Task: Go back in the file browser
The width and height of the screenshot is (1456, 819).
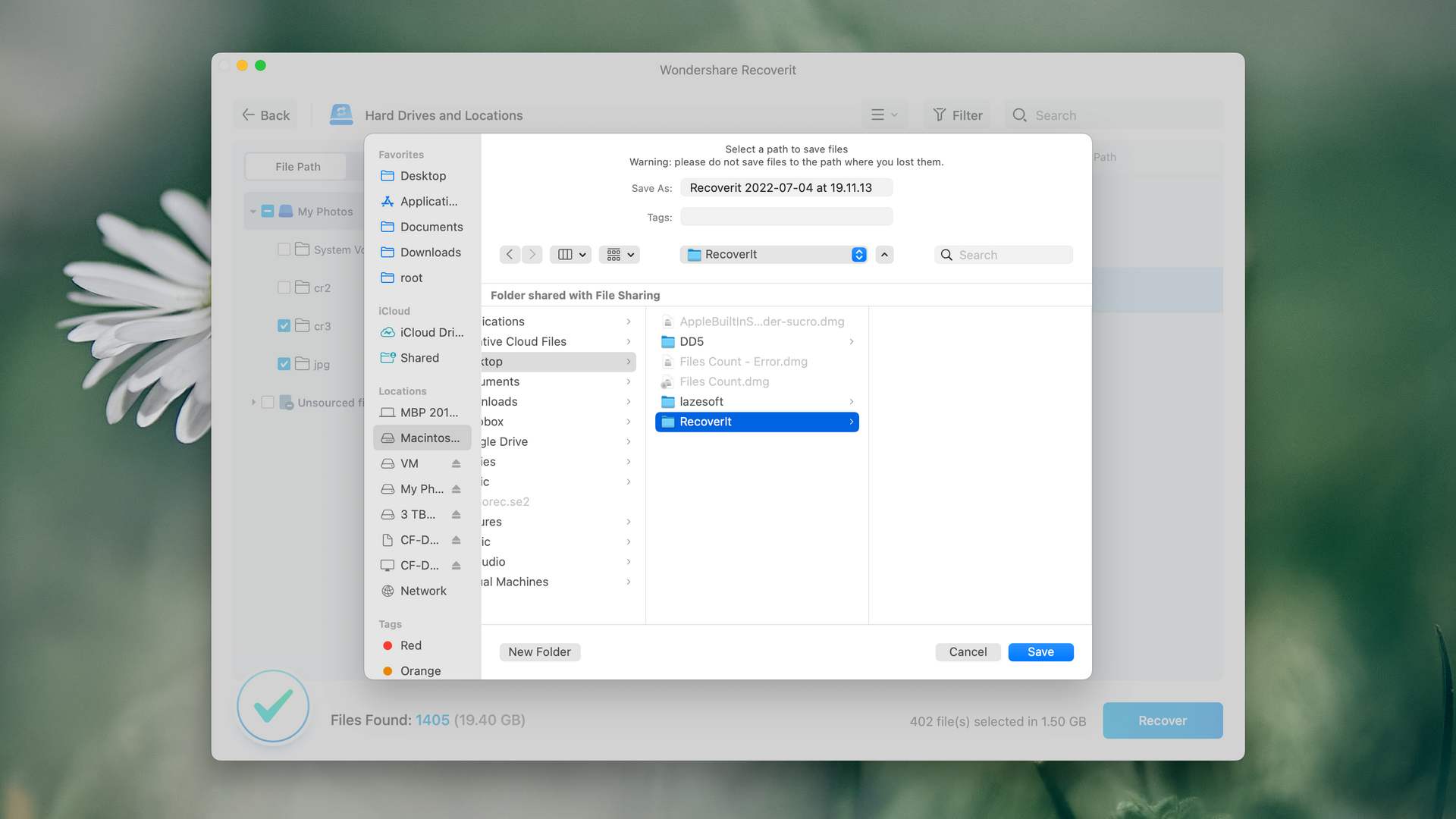Action: tap(510, 254)
